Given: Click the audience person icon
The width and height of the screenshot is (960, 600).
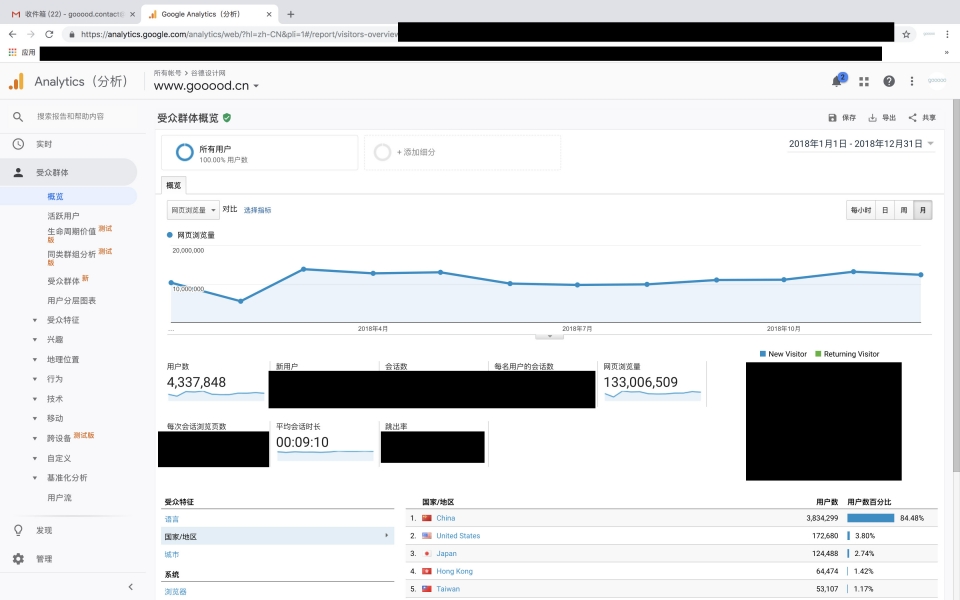Looking at the screenshot, I should (x=18, y=173).
